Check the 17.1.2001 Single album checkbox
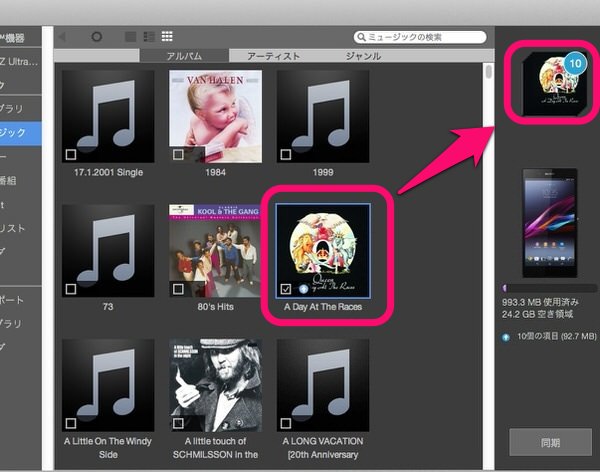The width and height of the screenshot is (600, 472). (x=71, y=155)
